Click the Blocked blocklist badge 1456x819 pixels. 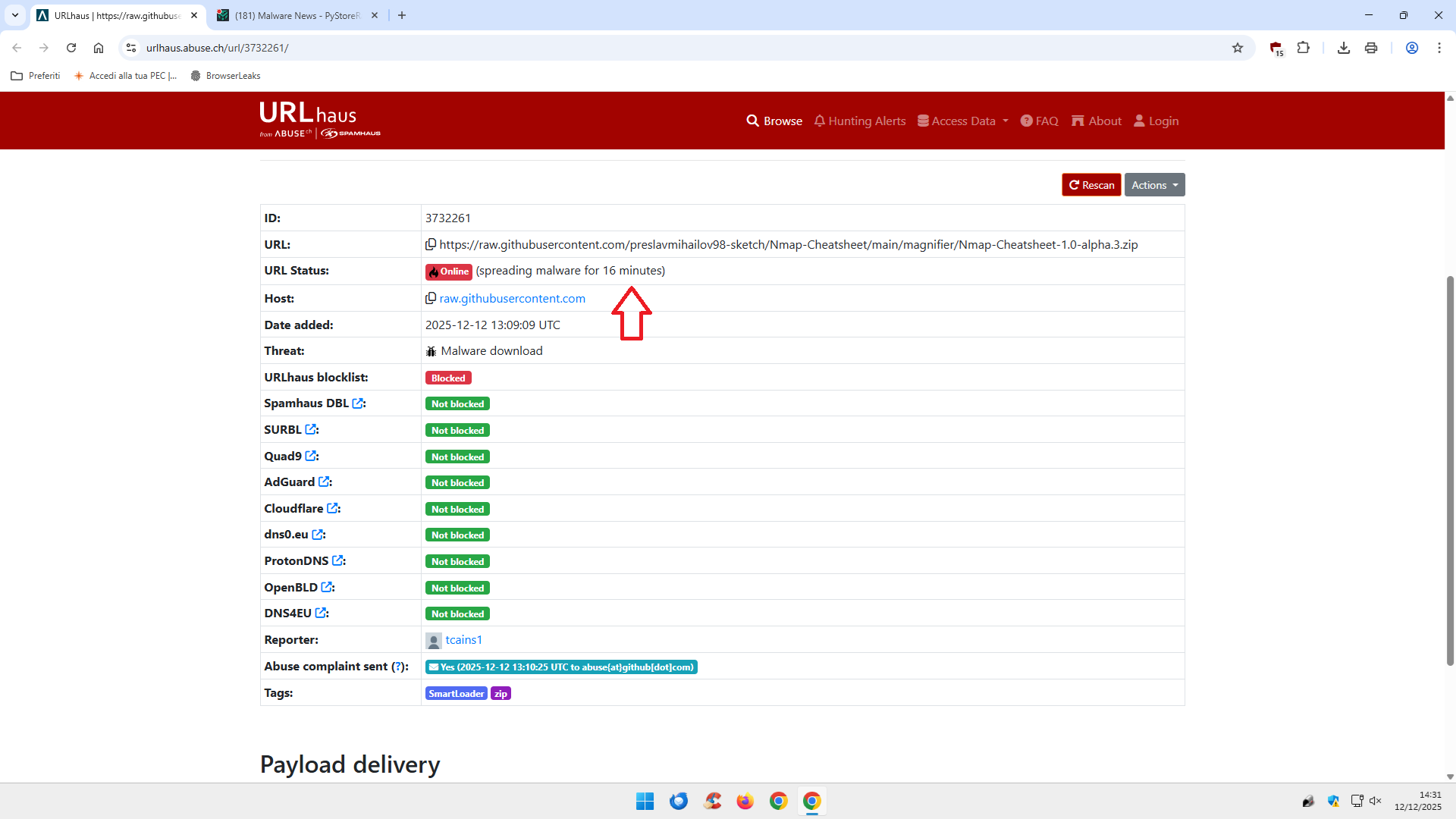coord(448,378)
